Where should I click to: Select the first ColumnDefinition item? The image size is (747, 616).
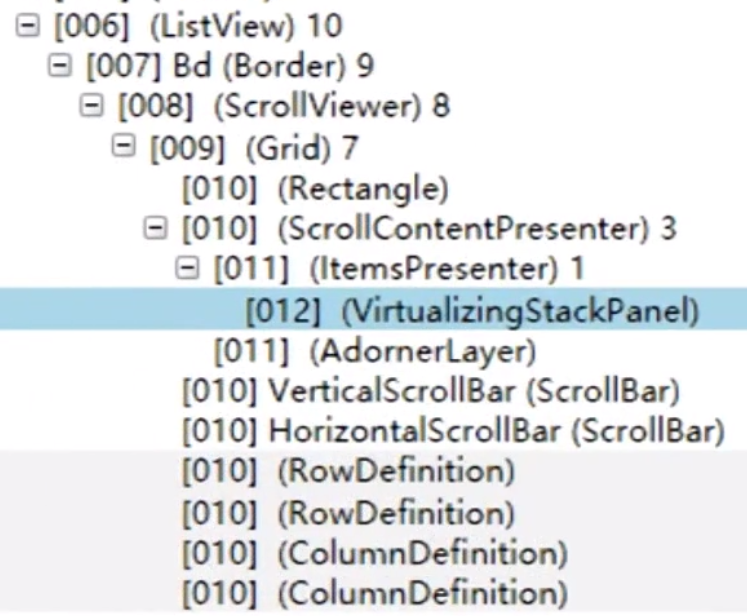point(374,552)
